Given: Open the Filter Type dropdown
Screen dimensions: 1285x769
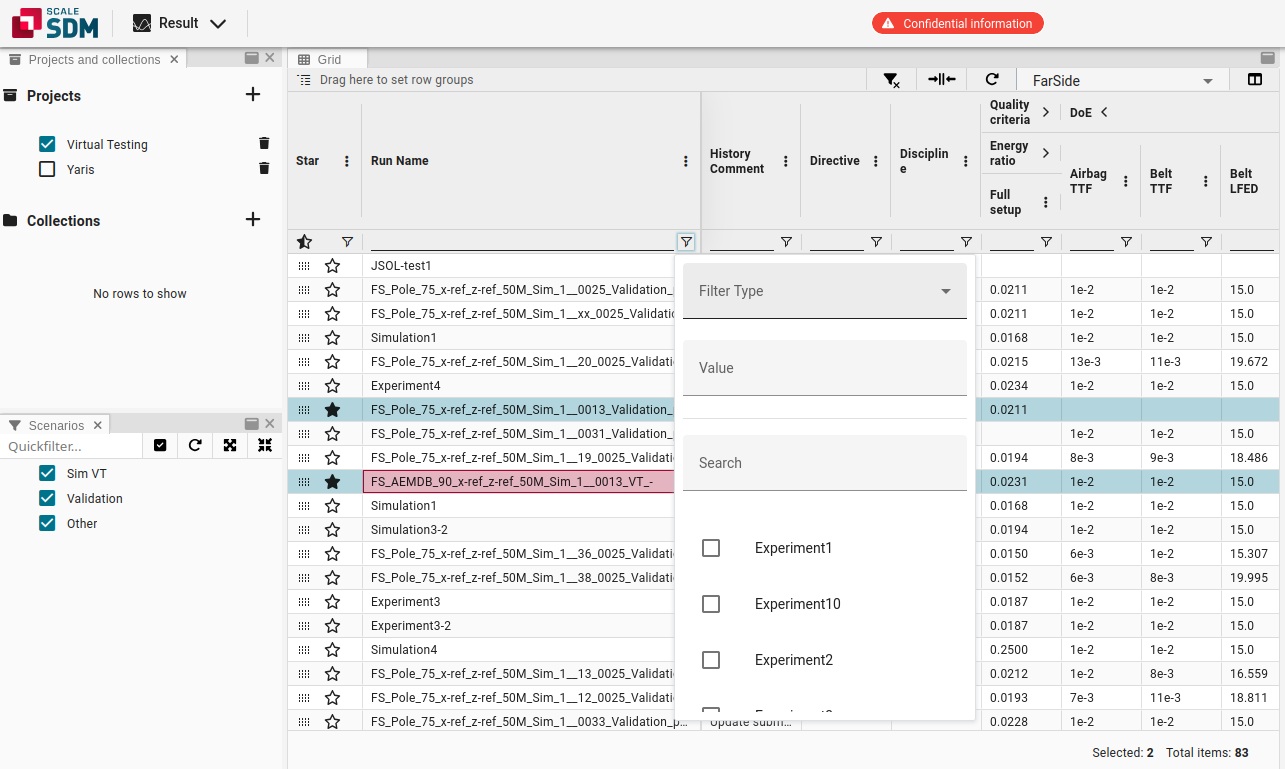Looking at the screenshot, I should pos(824,291).
